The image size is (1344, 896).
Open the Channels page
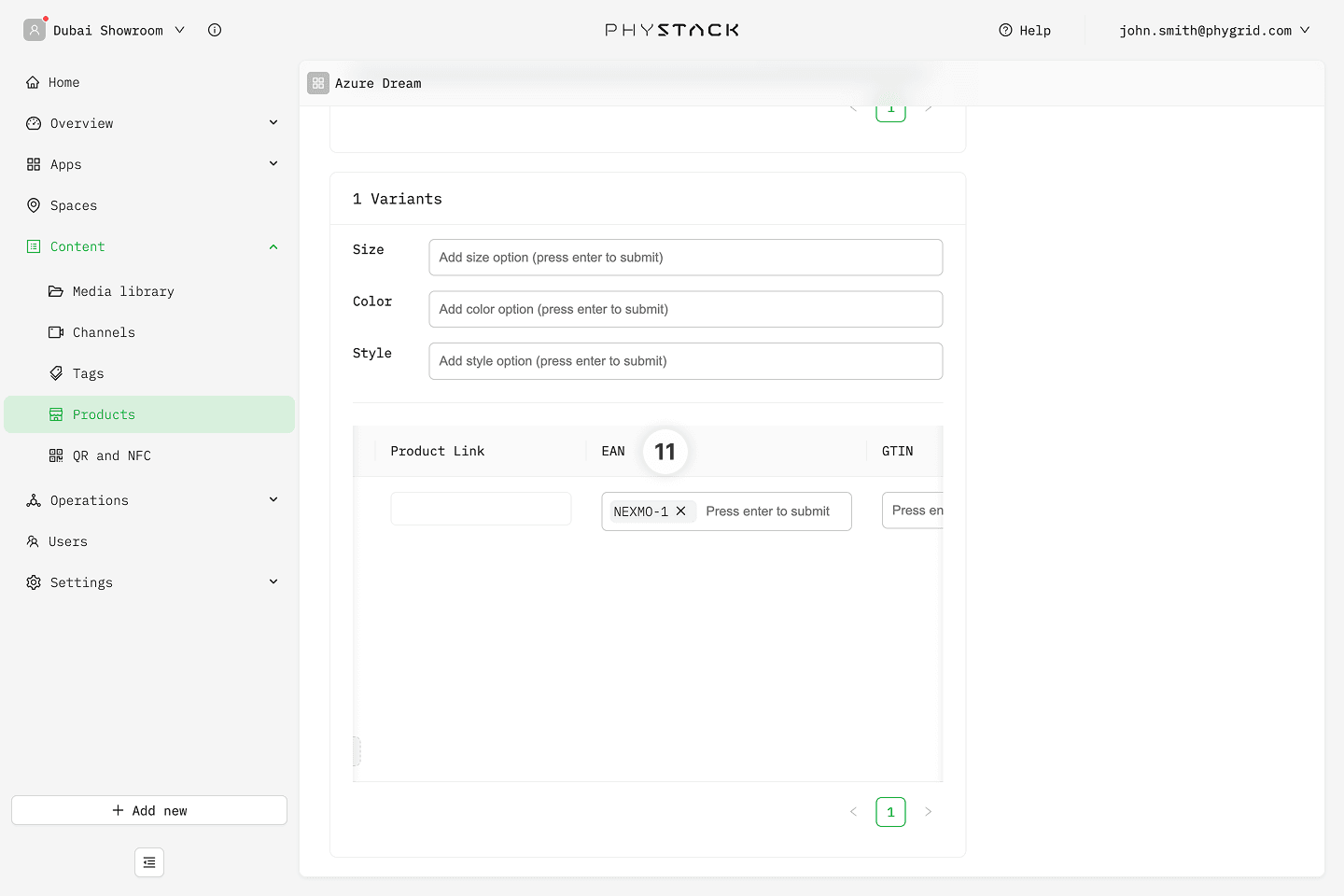(x=149, y=332)
